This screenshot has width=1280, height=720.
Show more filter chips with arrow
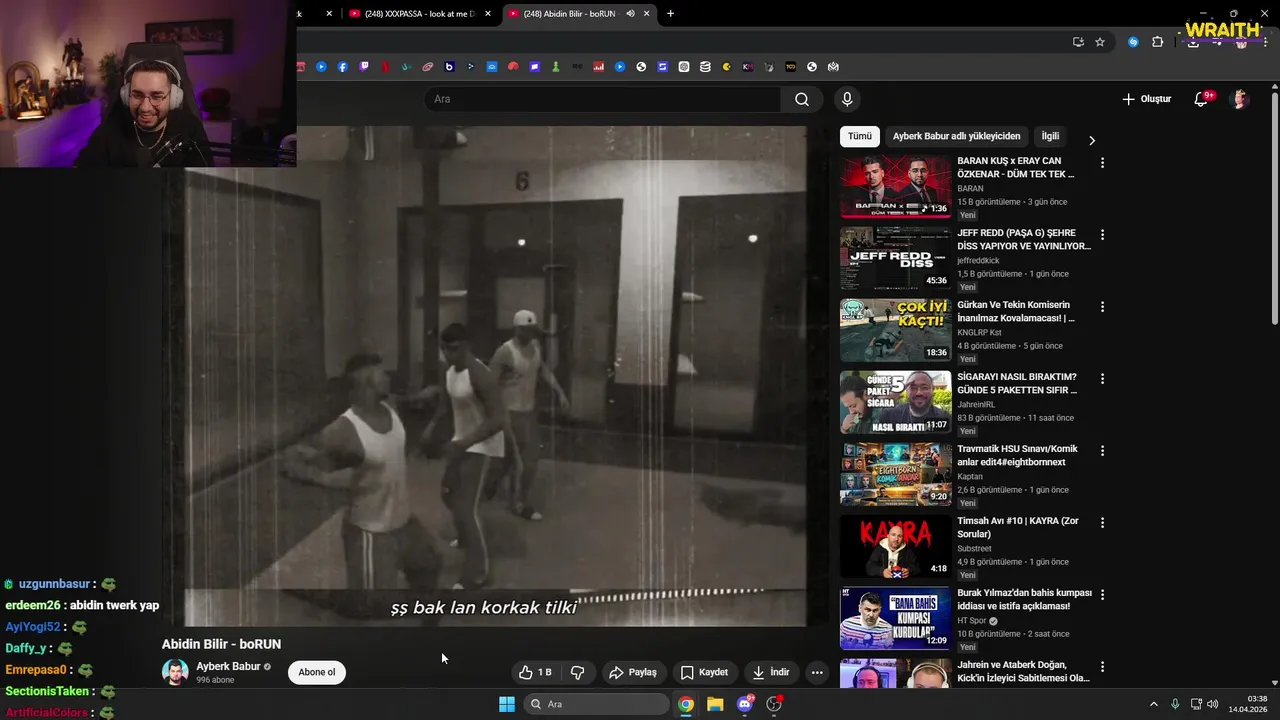[1092, 140]
